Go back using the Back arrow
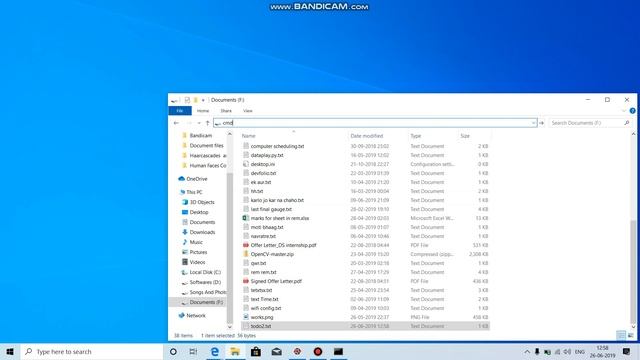This screenshot has height=360, width=640. [x=176, y=123]
